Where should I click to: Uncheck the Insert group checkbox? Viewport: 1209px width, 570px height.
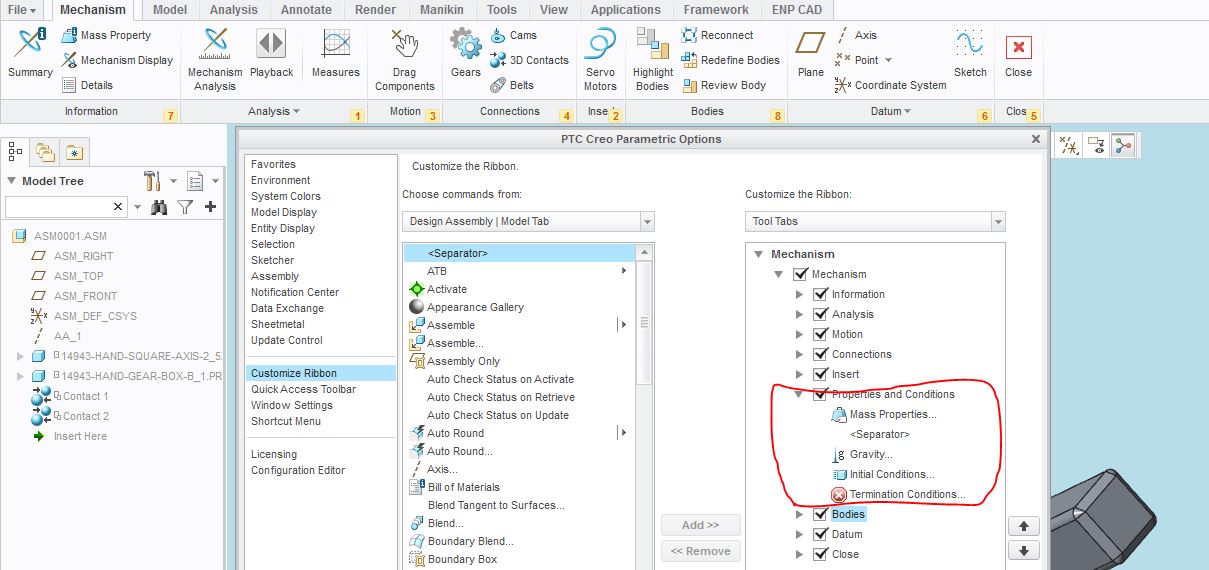820,374
